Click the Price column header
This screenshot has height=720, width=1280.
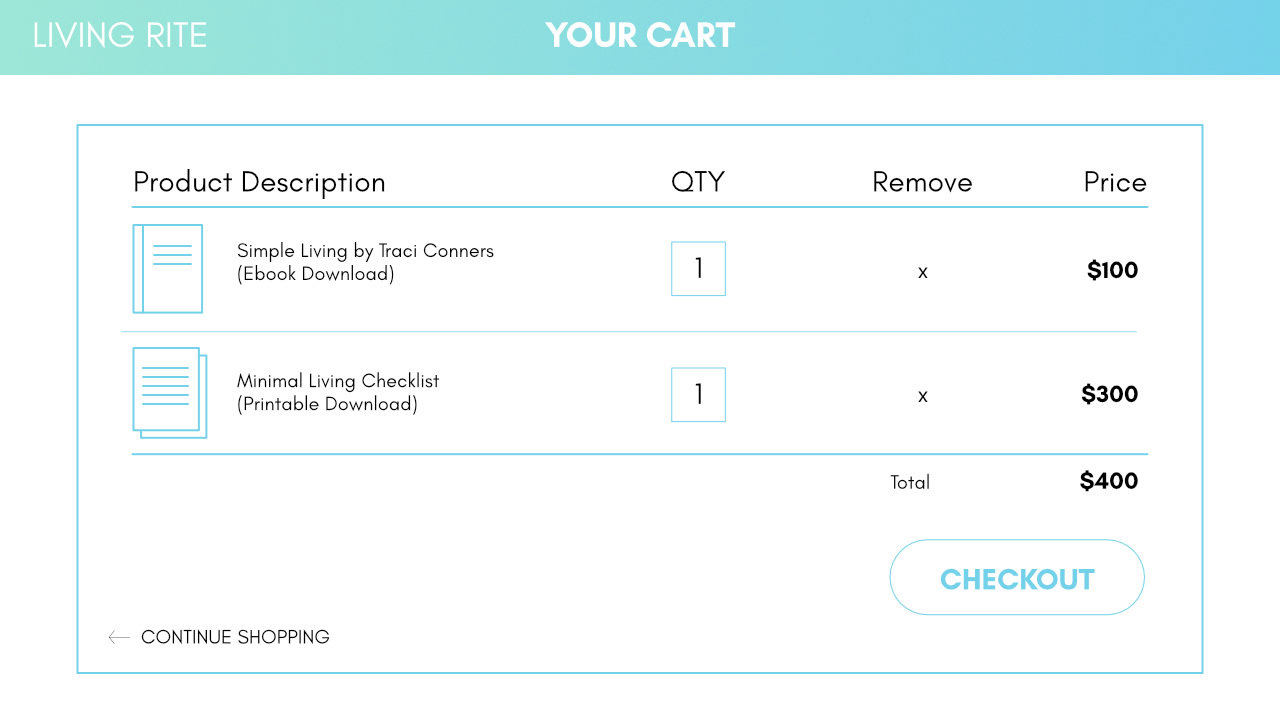point(1115,182)
